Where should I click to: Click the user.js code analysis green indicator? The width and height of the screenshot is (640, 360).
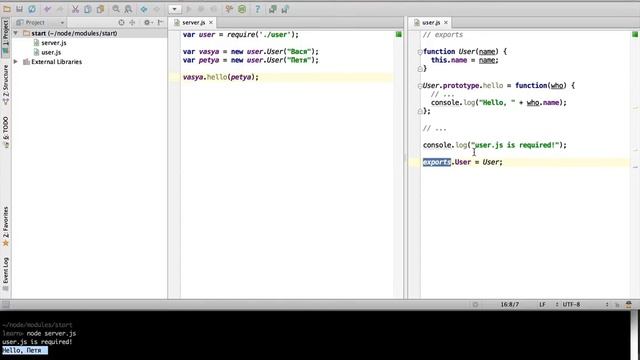635,35
